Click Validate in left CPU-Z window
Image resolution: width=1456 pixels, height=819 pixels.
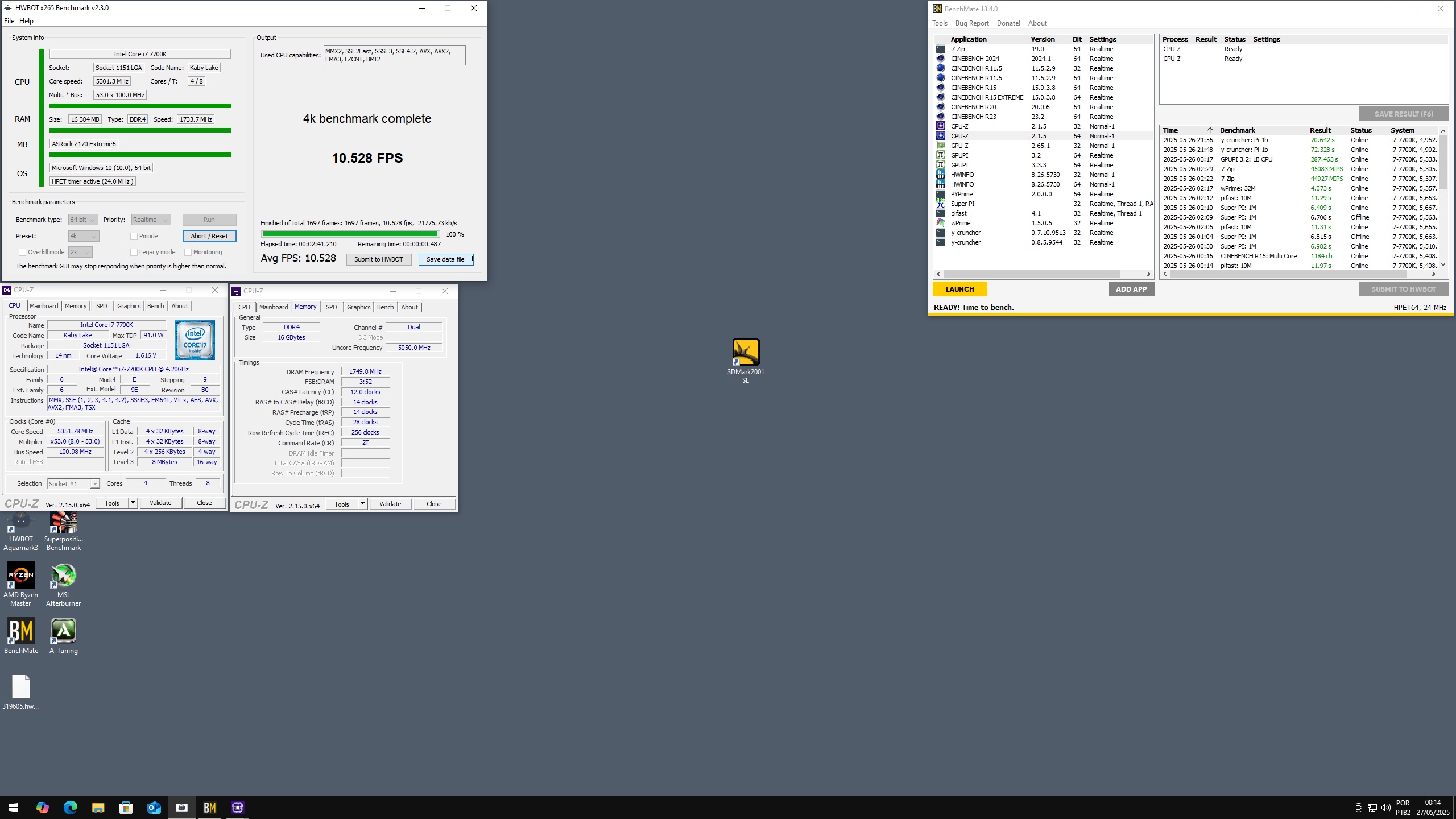pos(160,503)
